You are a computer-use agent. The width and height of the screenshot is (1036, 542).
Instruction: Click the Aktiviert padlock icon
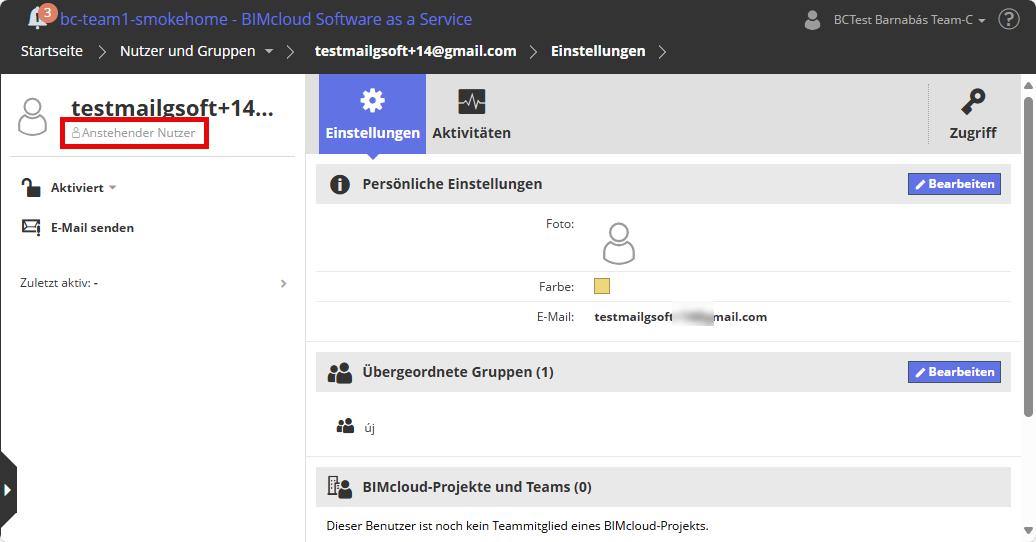[x=31, y=187]
